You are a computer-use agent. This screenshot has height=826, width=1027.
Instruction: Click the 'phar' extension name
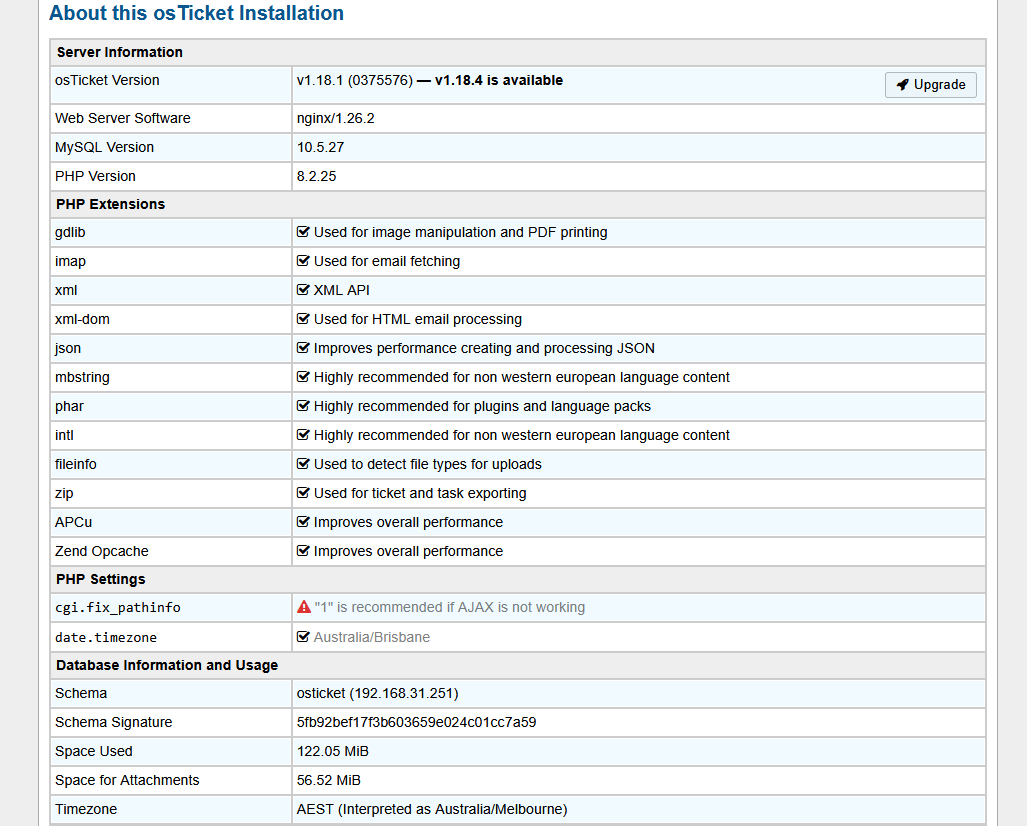point(69,406)
